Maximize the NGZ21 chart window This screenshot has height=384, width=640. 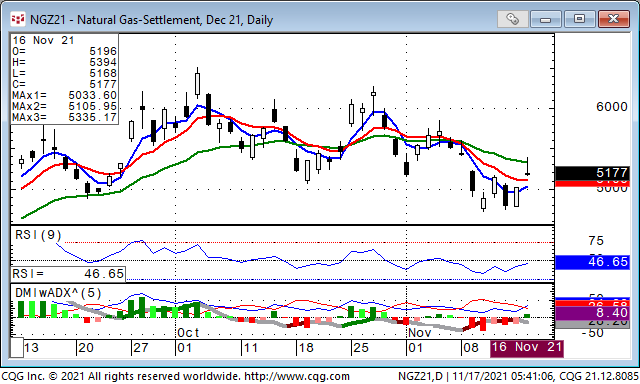[579, 19]
